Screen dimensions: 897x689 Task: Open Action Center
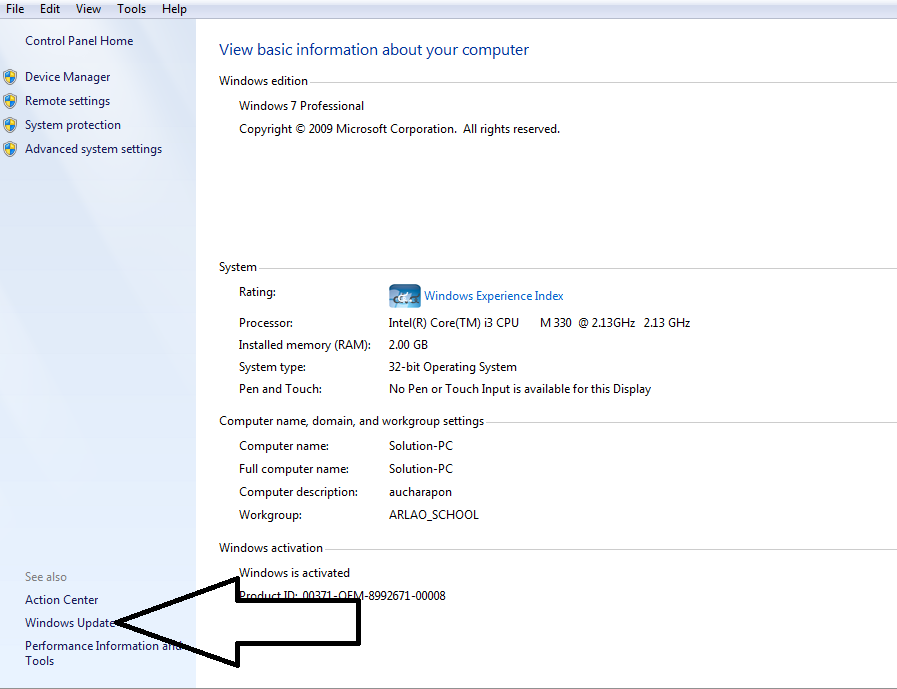point(61,600)
